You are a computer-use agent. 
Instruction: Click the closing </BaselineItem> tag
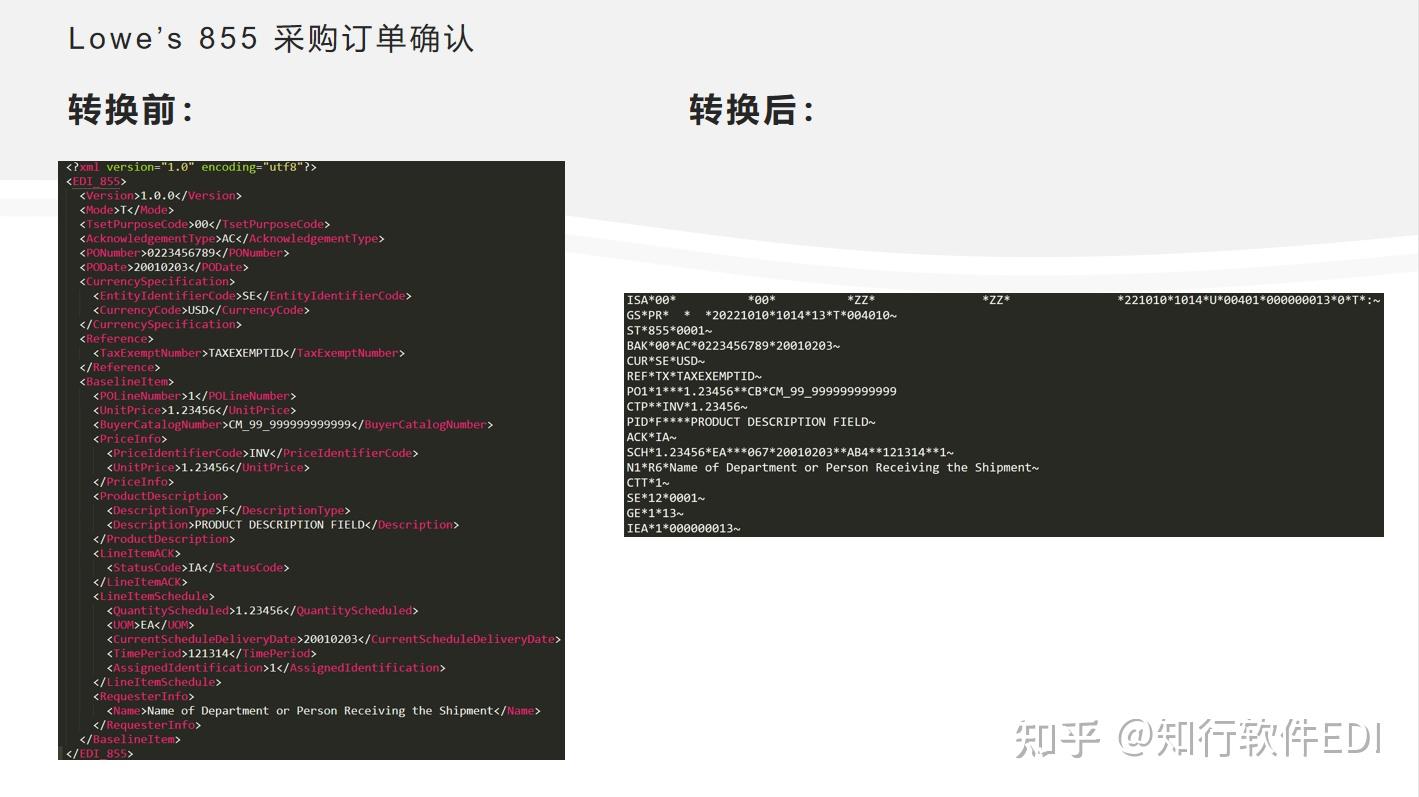tap(130, 739)
